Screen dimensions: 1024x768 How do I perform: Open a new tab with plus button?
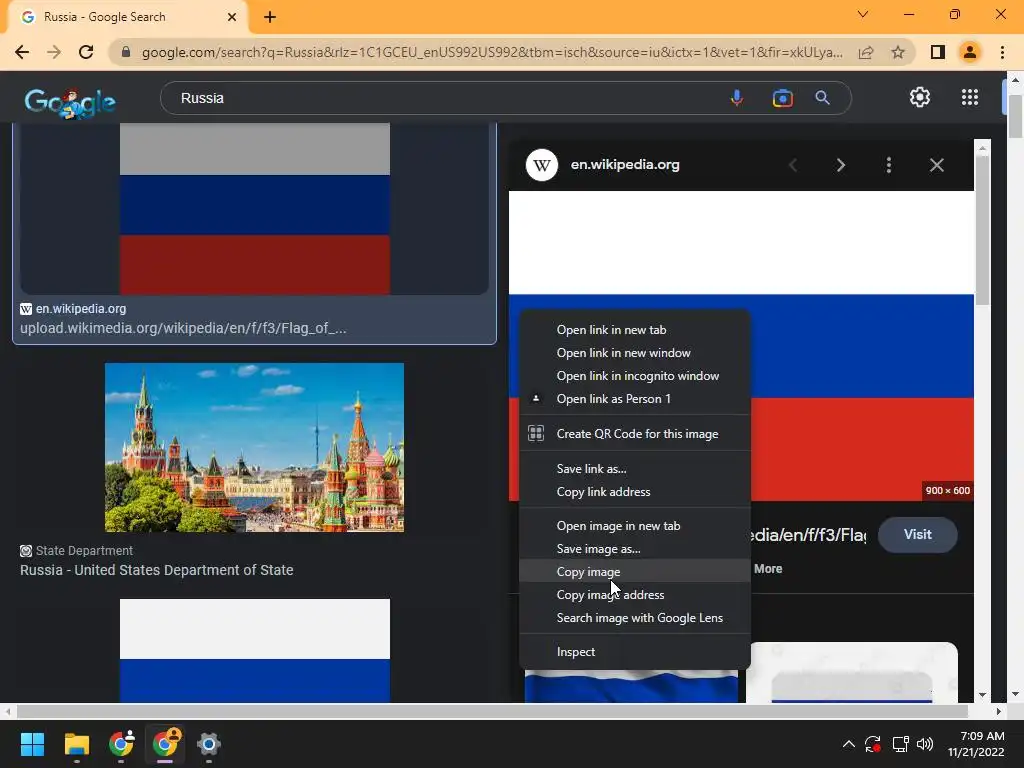(x=270, y=17)
